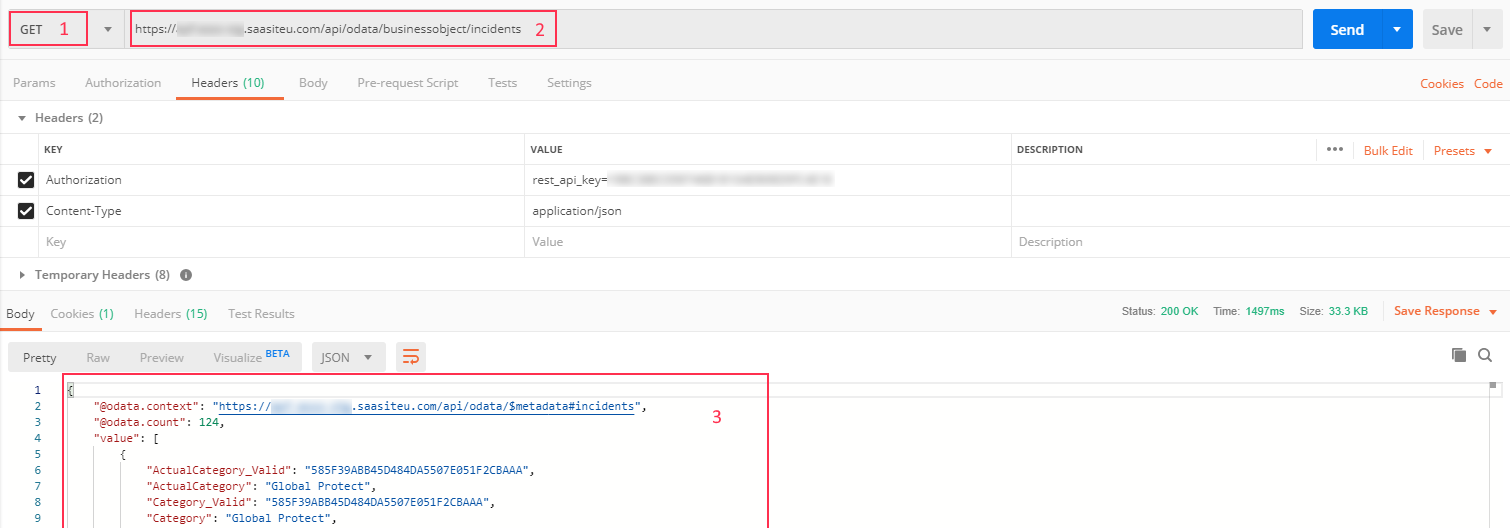Collapse the Headers (2) section

22,118
